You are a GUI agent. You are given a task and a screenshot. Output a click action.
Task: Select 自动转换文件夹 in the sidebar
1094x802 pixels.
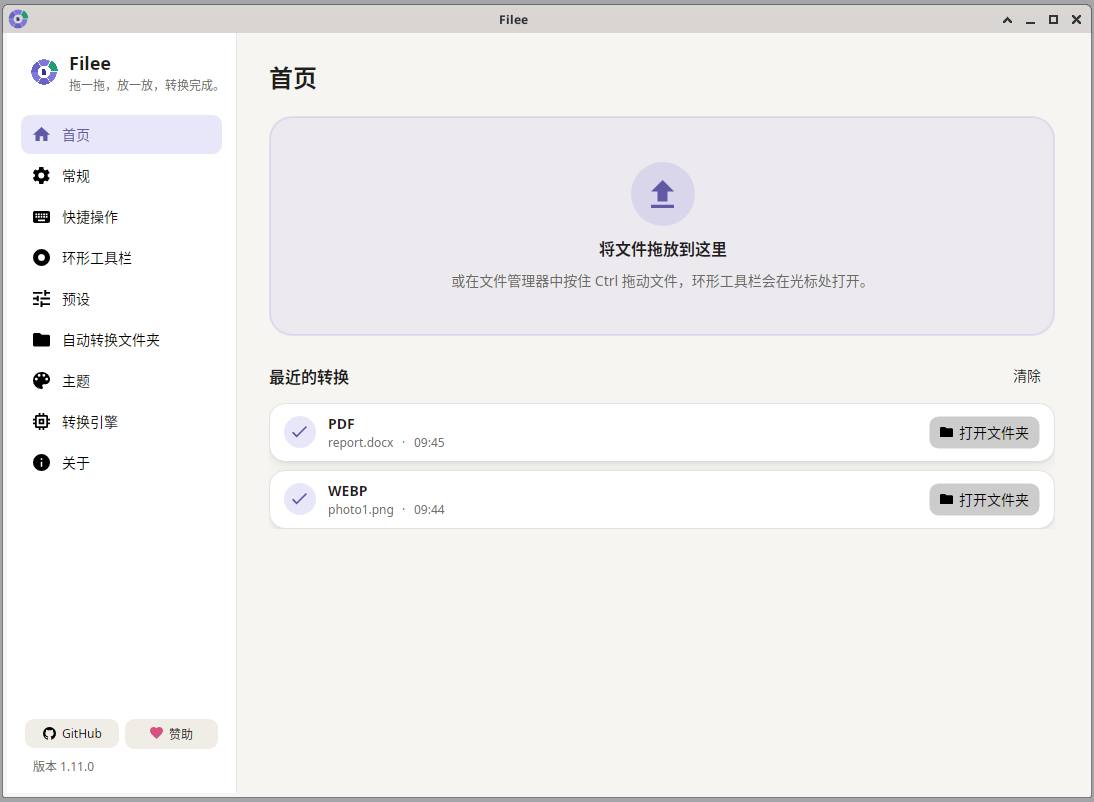pyautogui.click(x=121, y=340)
